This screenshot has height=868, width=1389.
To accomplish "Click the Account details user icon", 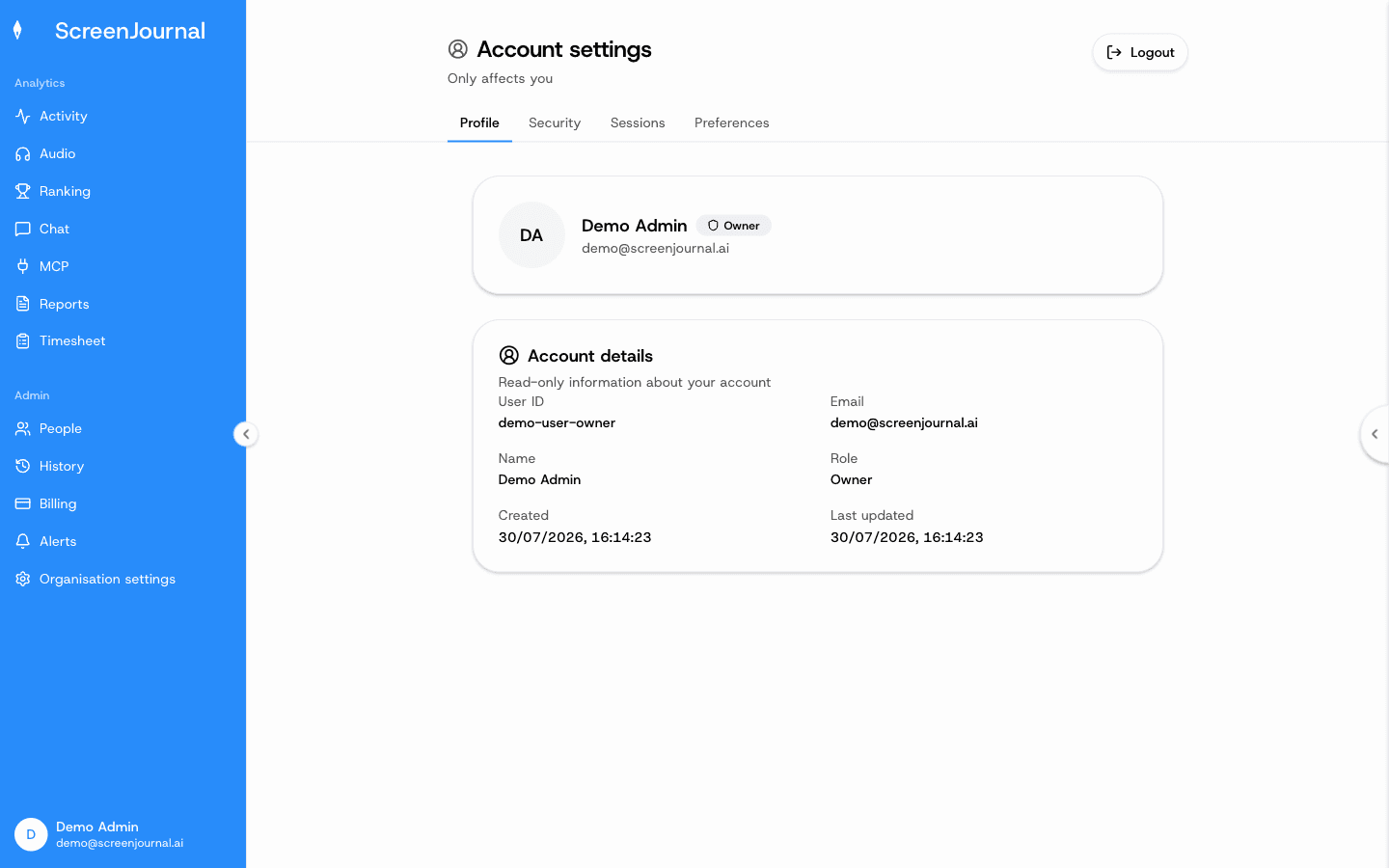I will point(509,356).
